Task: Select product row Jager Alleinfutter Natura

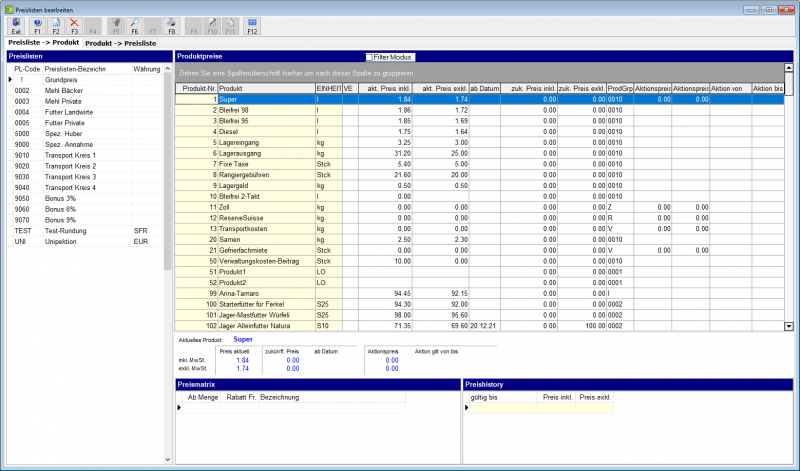Action: pos(480,326)
